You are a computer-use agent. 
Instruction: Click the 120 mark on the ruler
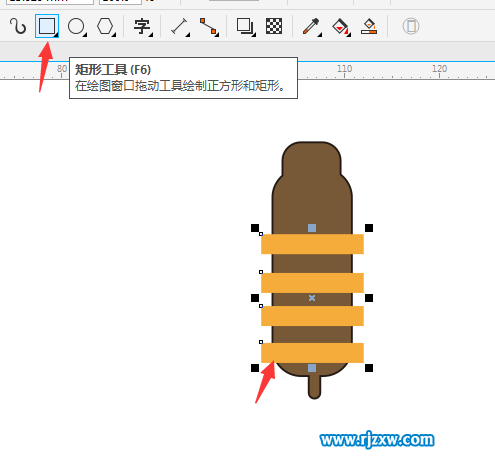439,69
